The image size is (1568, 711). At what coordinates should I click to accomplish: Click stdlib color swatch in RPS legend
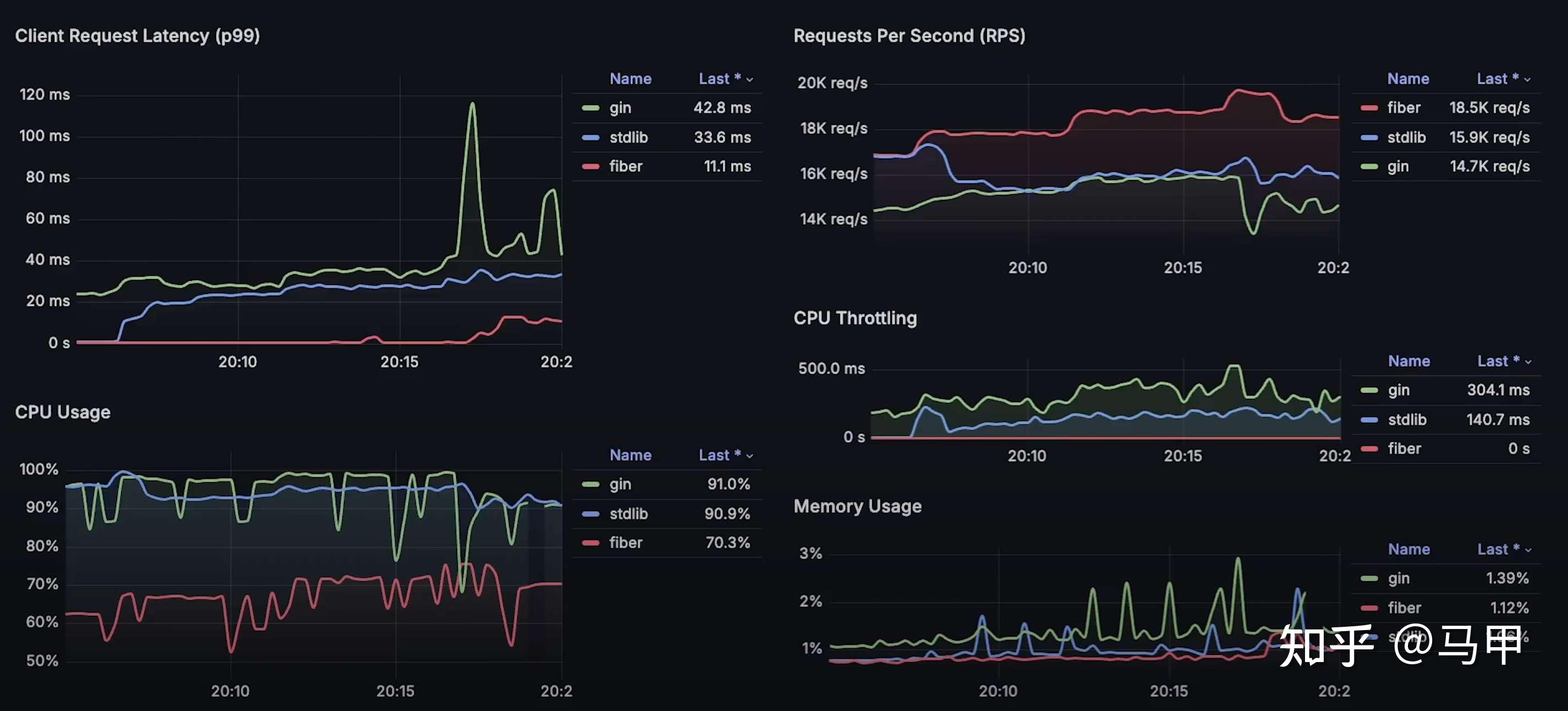tap(1368, 138)
